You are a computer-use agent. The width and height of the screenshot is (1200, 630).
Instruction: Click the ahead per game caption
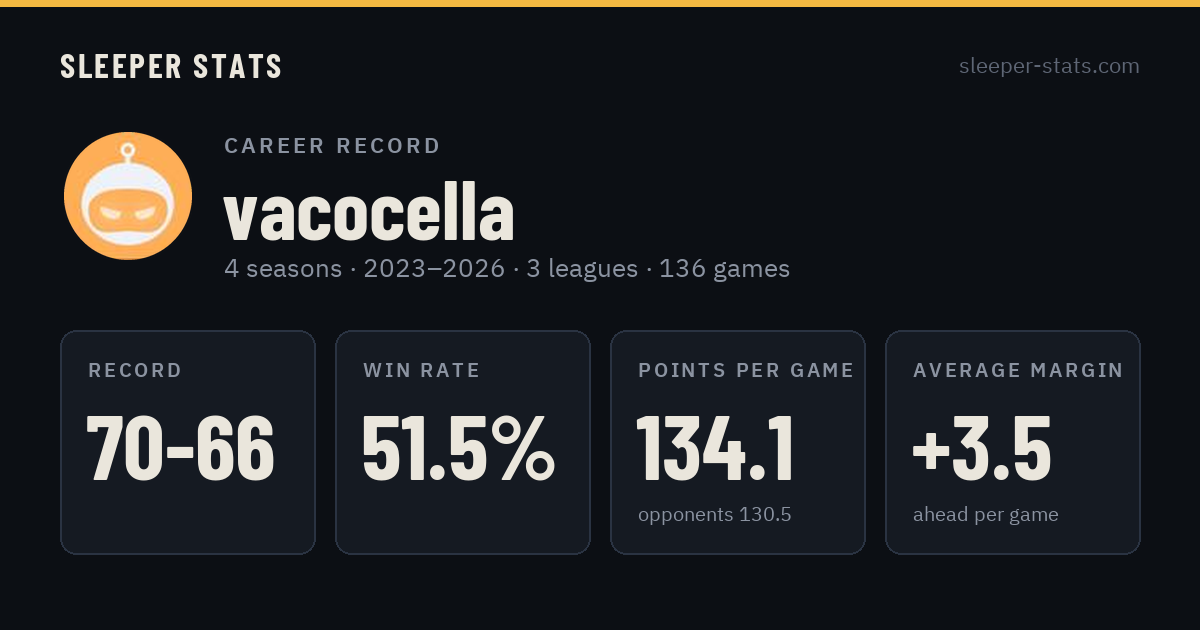click(985, 515)
